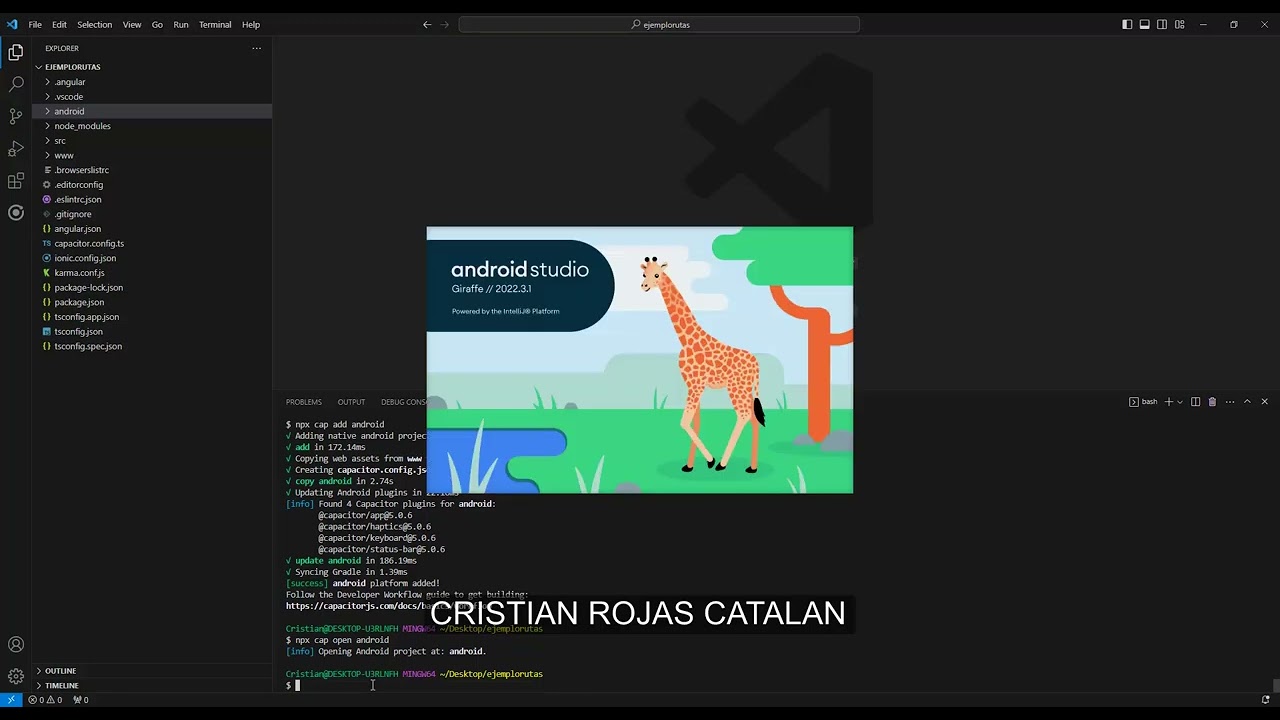The height and width of the screenshot is (720, 1280).
Task: Toggle the secondary side bar layout icon
Action: pyautogui.click(x=1162, y=24)
